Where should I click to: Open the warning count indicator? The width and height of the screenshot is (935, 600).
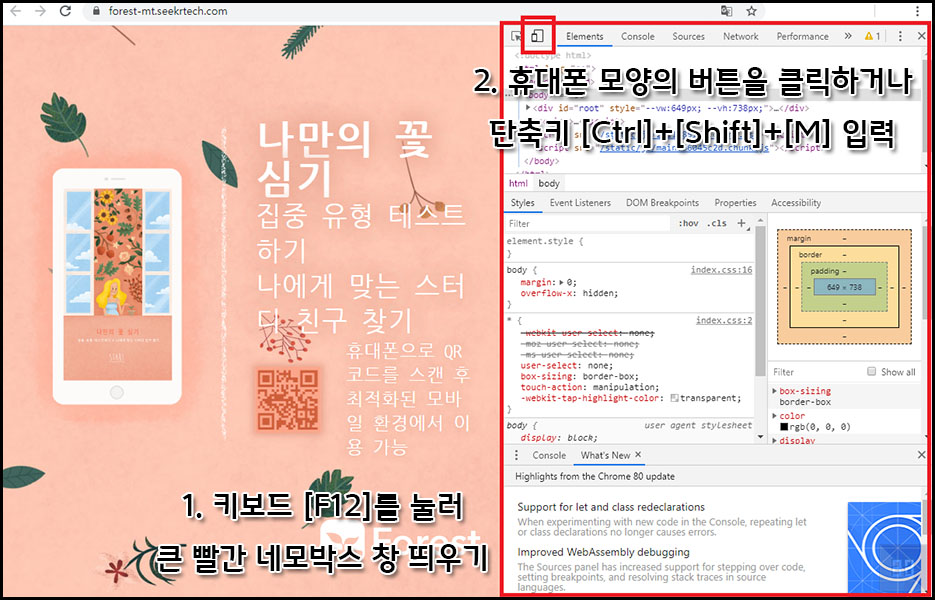tap(872, 36)
